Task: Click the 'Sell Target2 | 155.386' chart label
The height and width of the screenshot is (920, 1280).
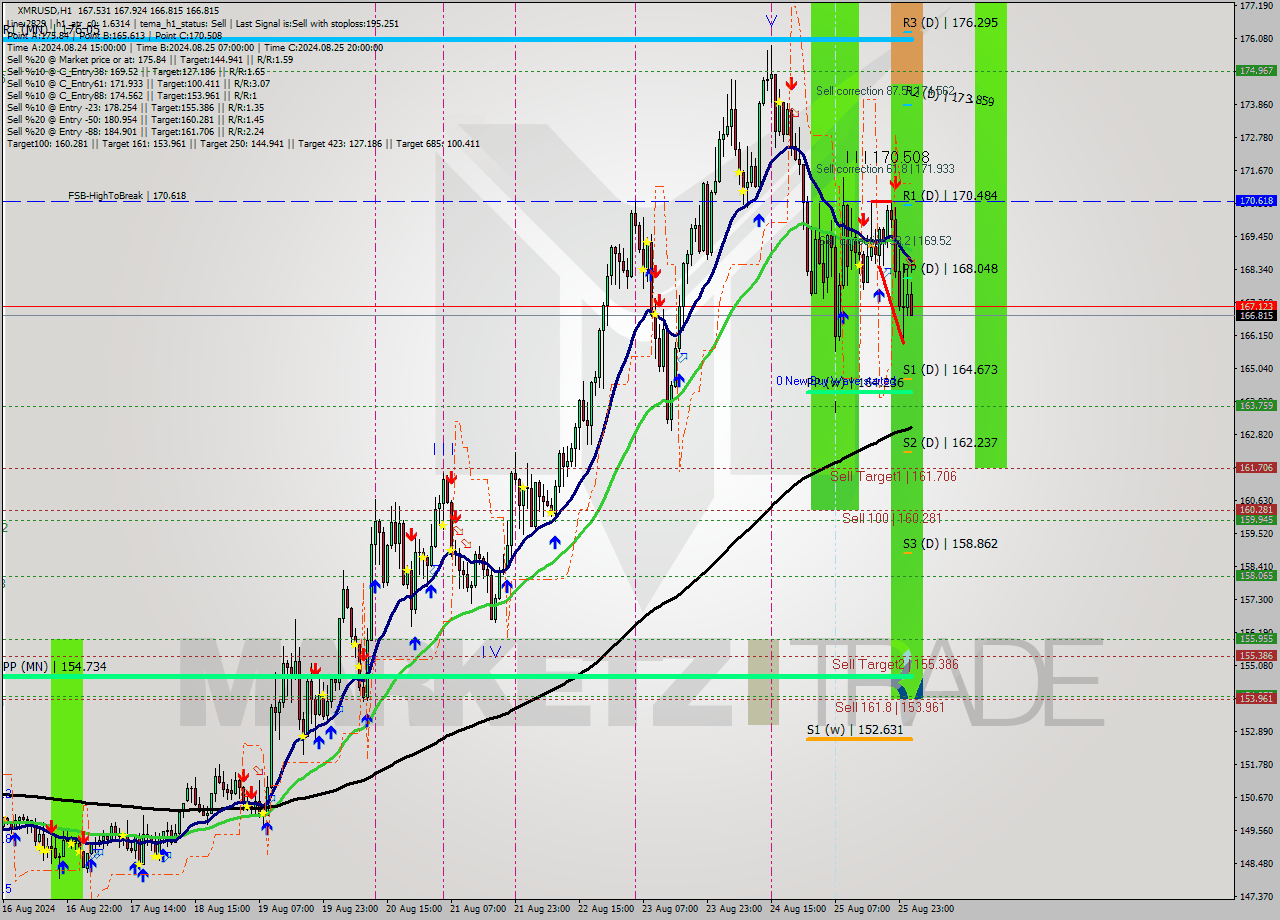Action: (895, 665)
